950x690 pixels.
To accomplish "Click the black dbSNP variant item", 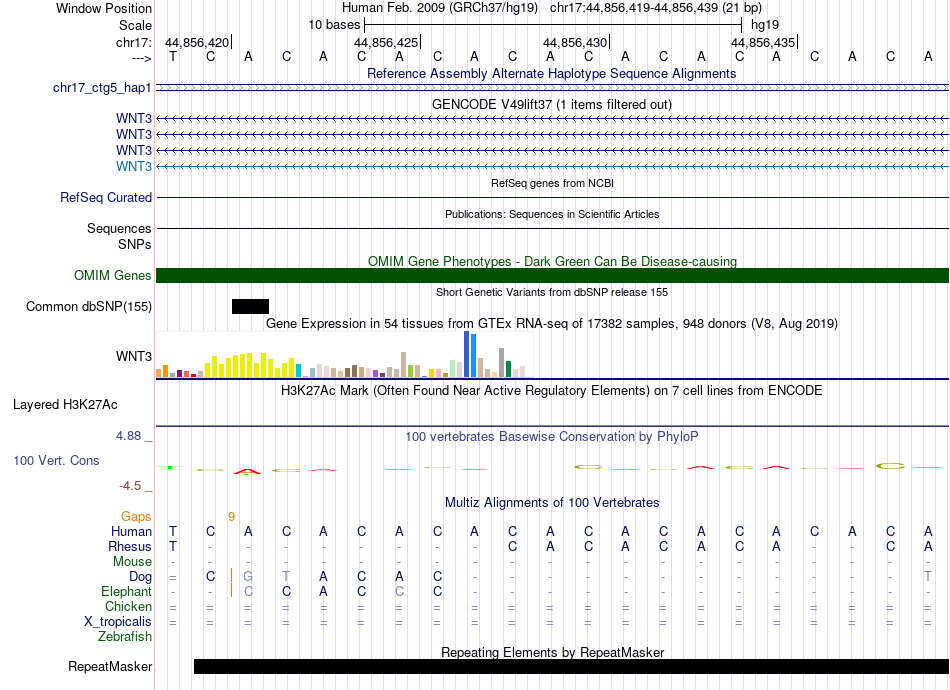I will [250, 307].
